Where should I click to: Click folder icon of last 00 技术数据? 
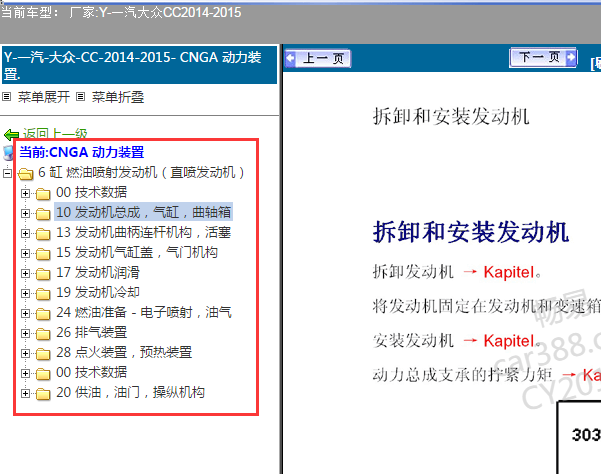(x=43, y=374)
